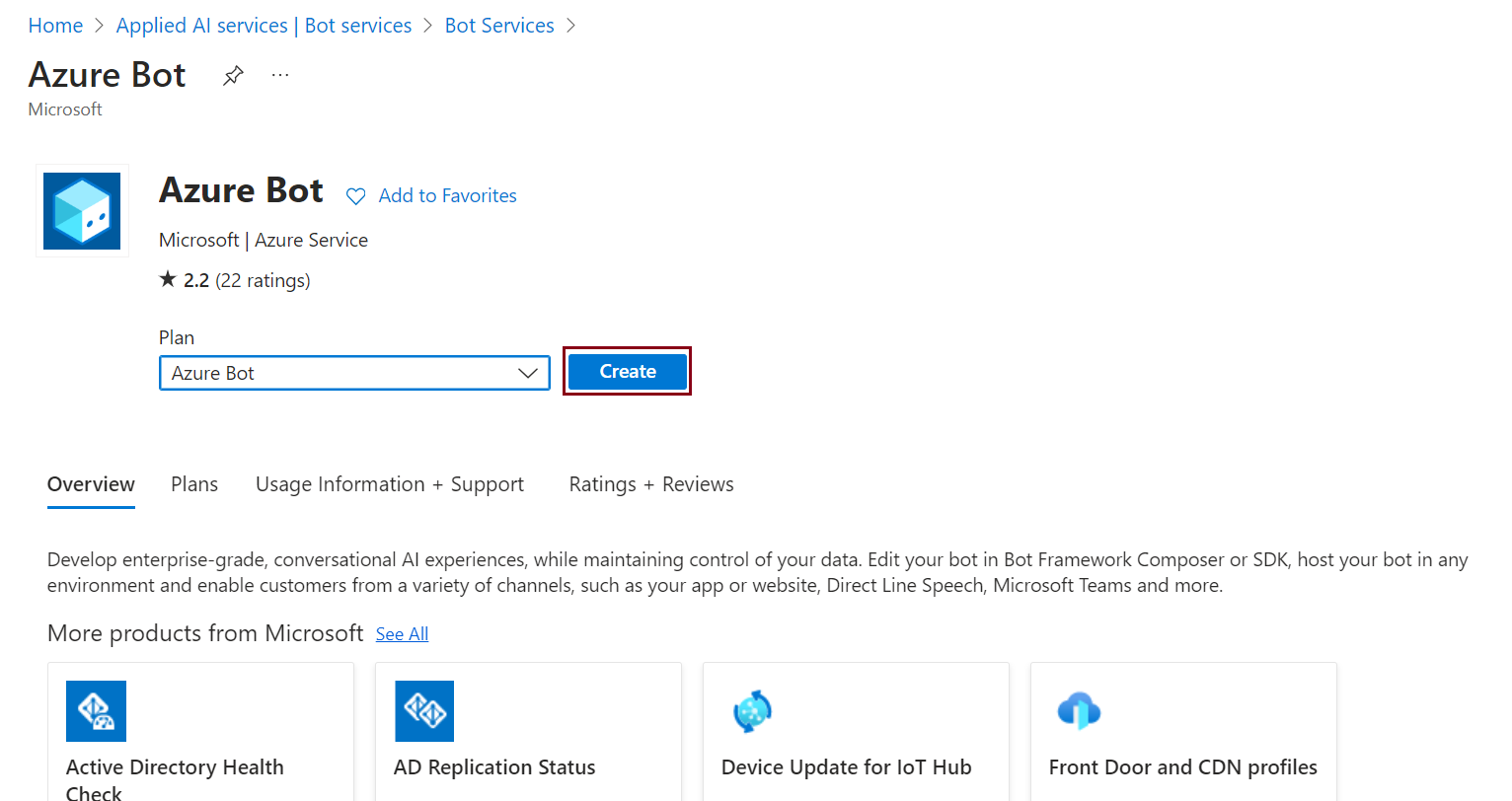1512x801 pixels.
Task: Expand the Plan dropdown chevron
Action: coord(528,373)
